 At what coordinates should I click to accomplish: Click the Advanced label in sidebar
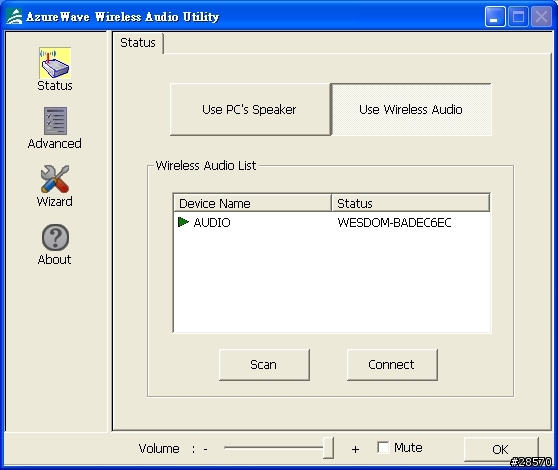tap(54, 143)
